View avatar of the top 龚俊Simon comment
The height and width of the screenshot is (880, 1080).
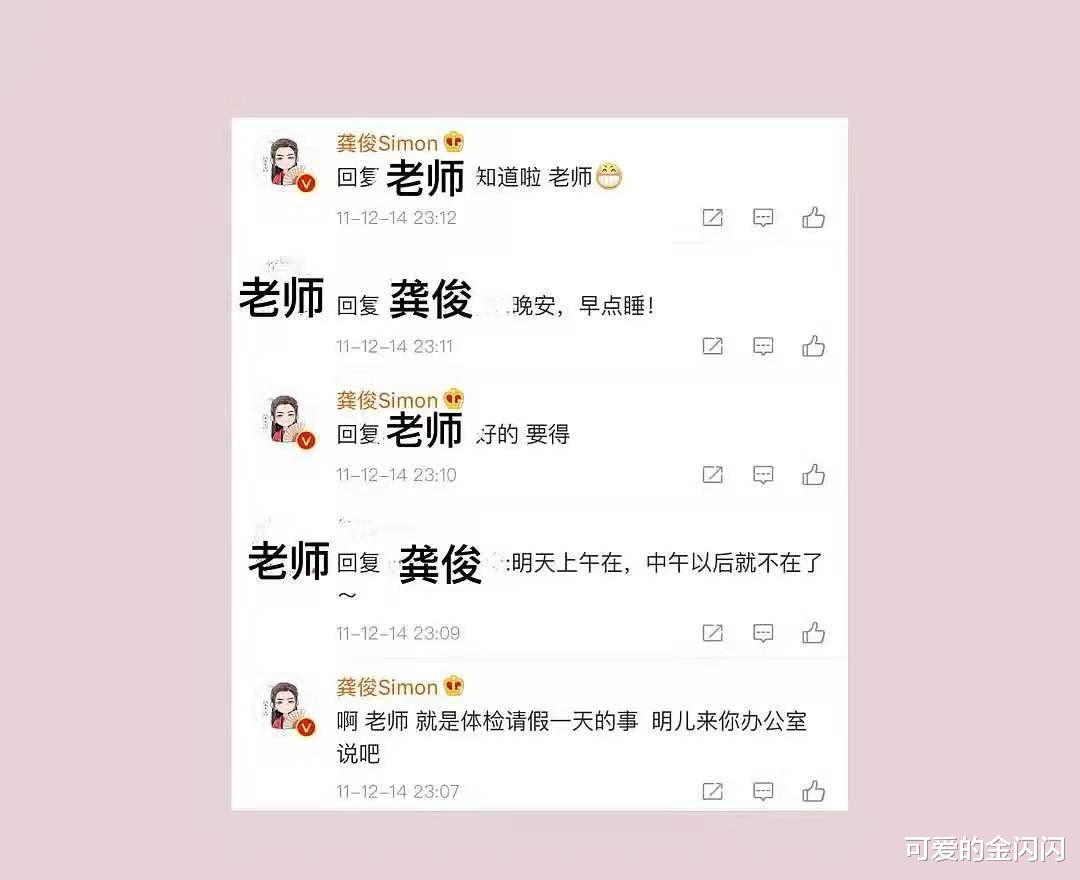pyautogui.click(x=287, y=164)
